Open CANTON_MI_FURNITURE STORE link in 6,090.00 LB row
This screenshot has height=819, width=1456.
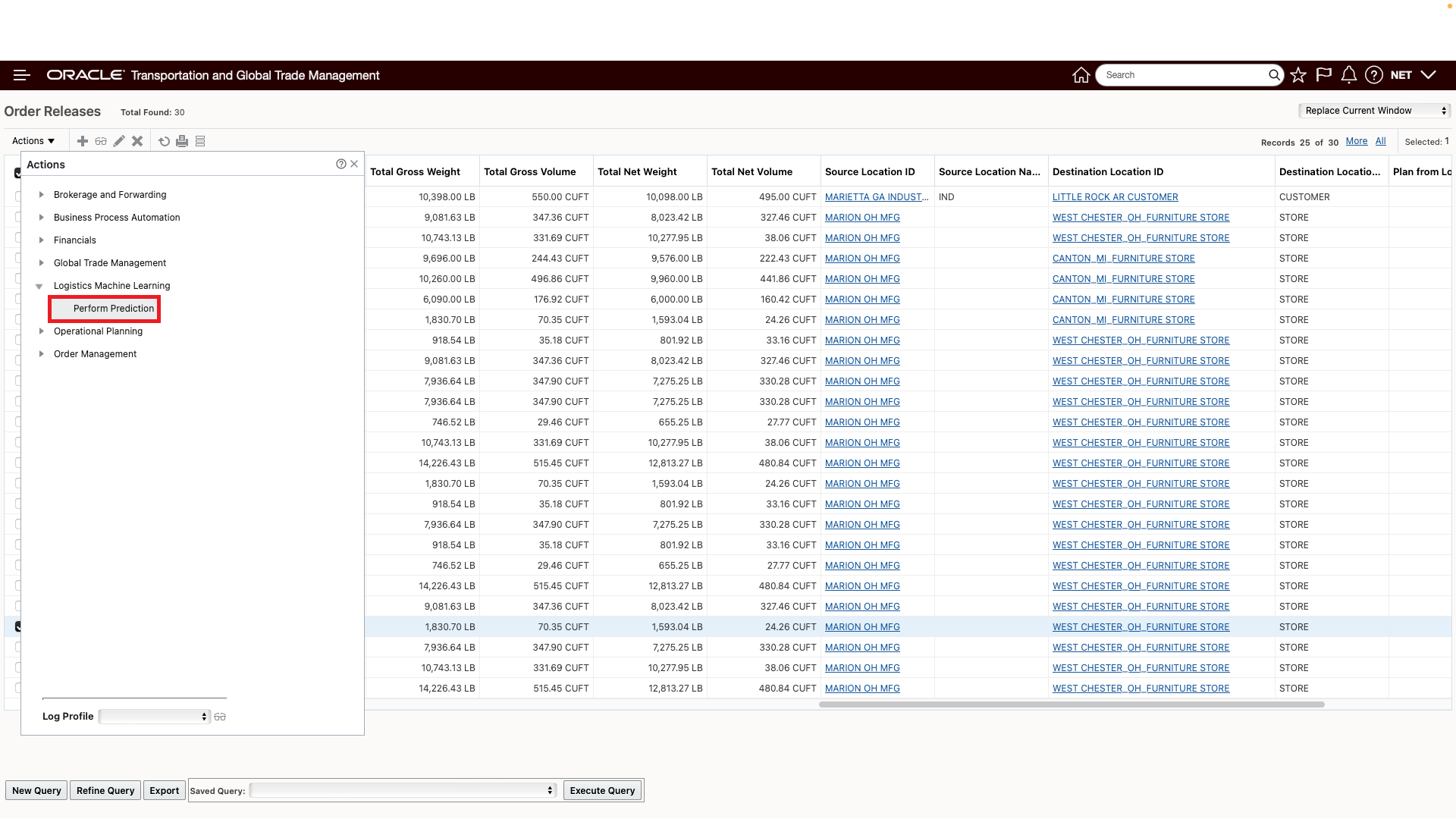point(1123,300)
